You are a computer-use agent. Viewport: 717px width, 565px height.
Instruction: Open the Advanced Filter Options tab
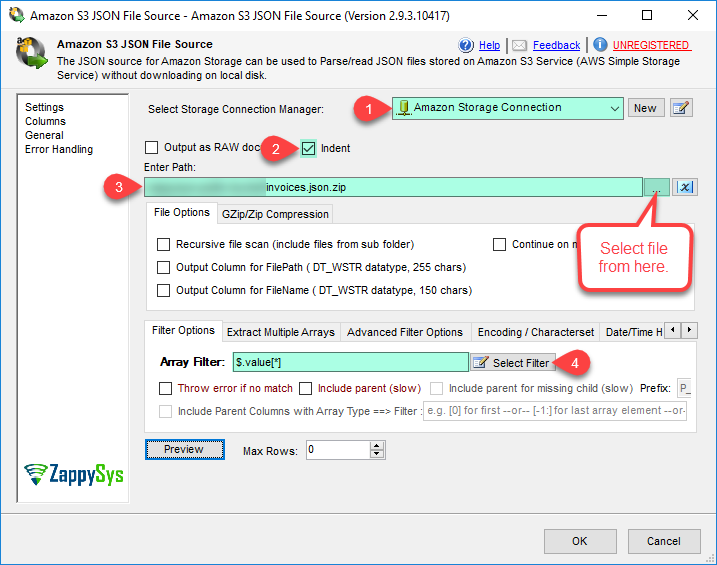(405, 332)
